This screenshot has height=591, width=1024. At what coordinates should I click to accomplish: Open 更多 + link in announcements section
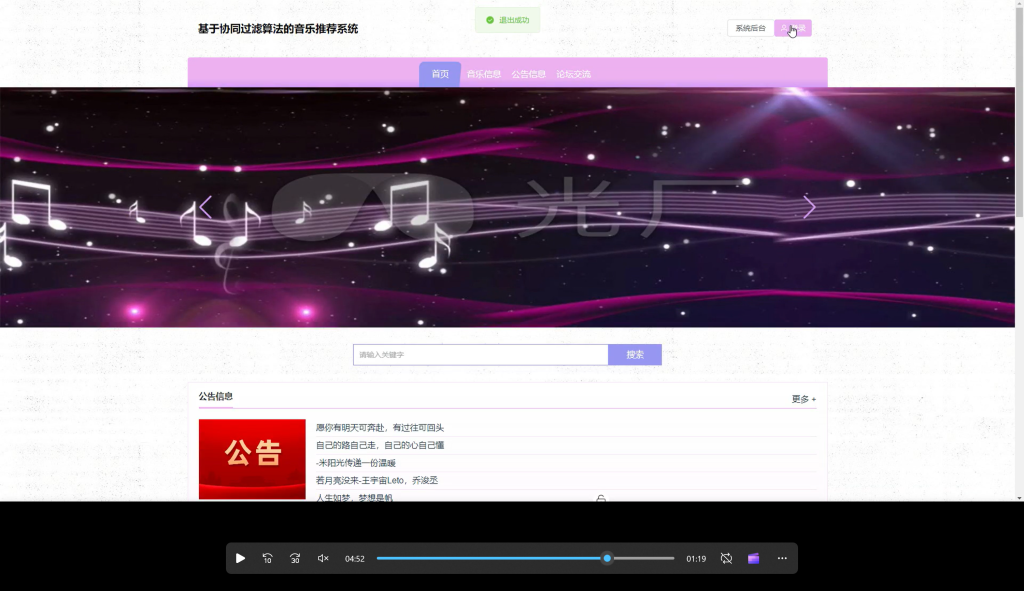pos(804,398)
